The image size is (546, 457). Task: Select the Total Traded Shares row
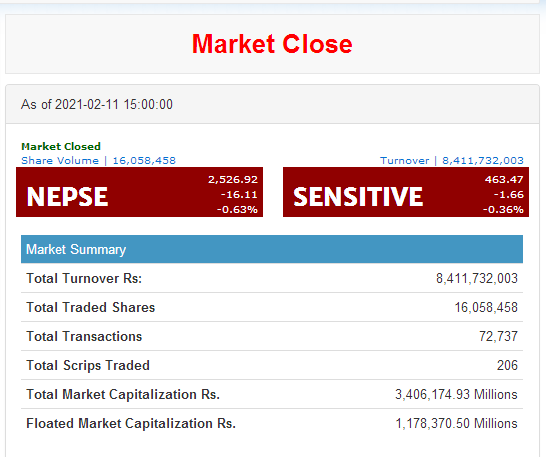pyautogui.click(x=272, y=307)
